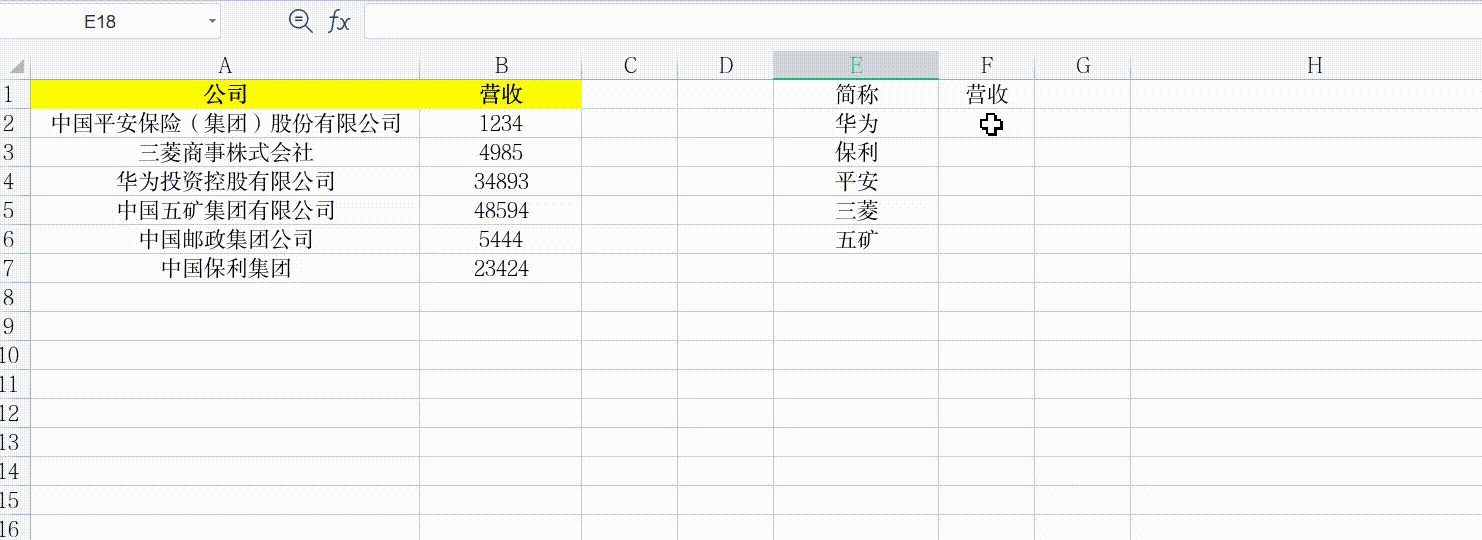Select column C header
Viewport: 1482px width, 540px height.
[x=630, y=66]
